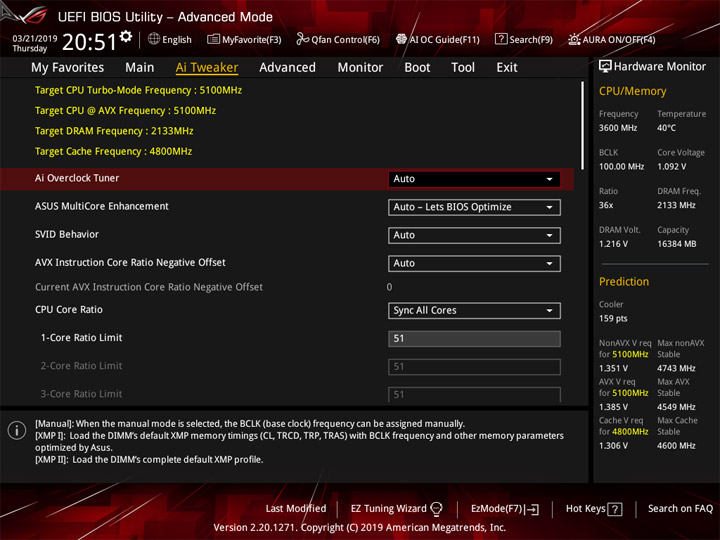Click Target Cache Frequency : 4800MHz text
Image resolution: width=720 pixels, height=540 pixels.
click(x=113, y=151)
